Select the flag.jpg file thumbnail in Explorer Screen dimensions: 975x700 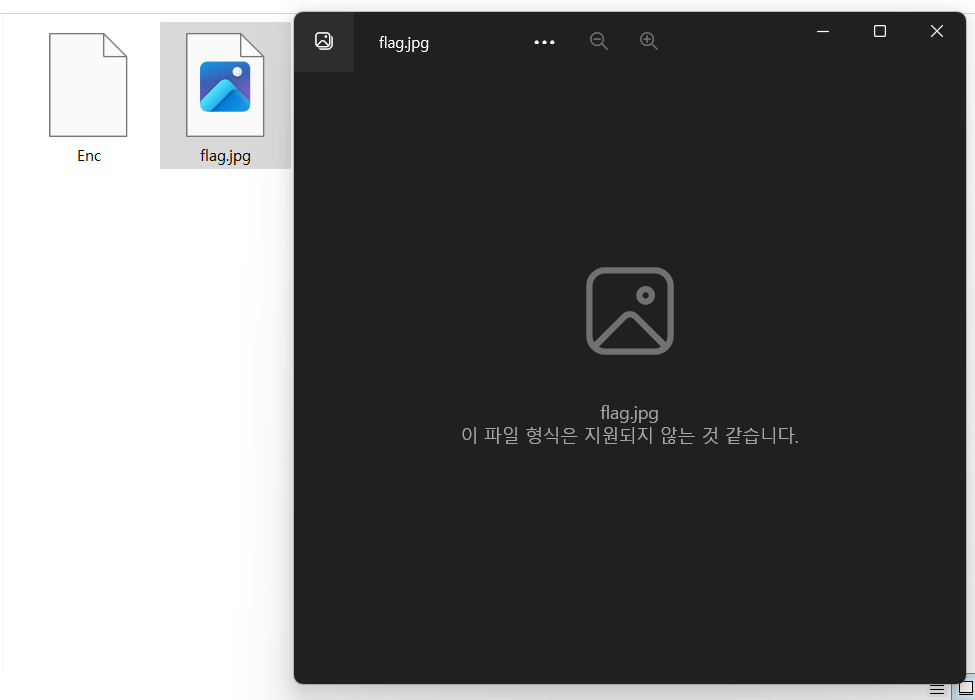click(225, 85)
